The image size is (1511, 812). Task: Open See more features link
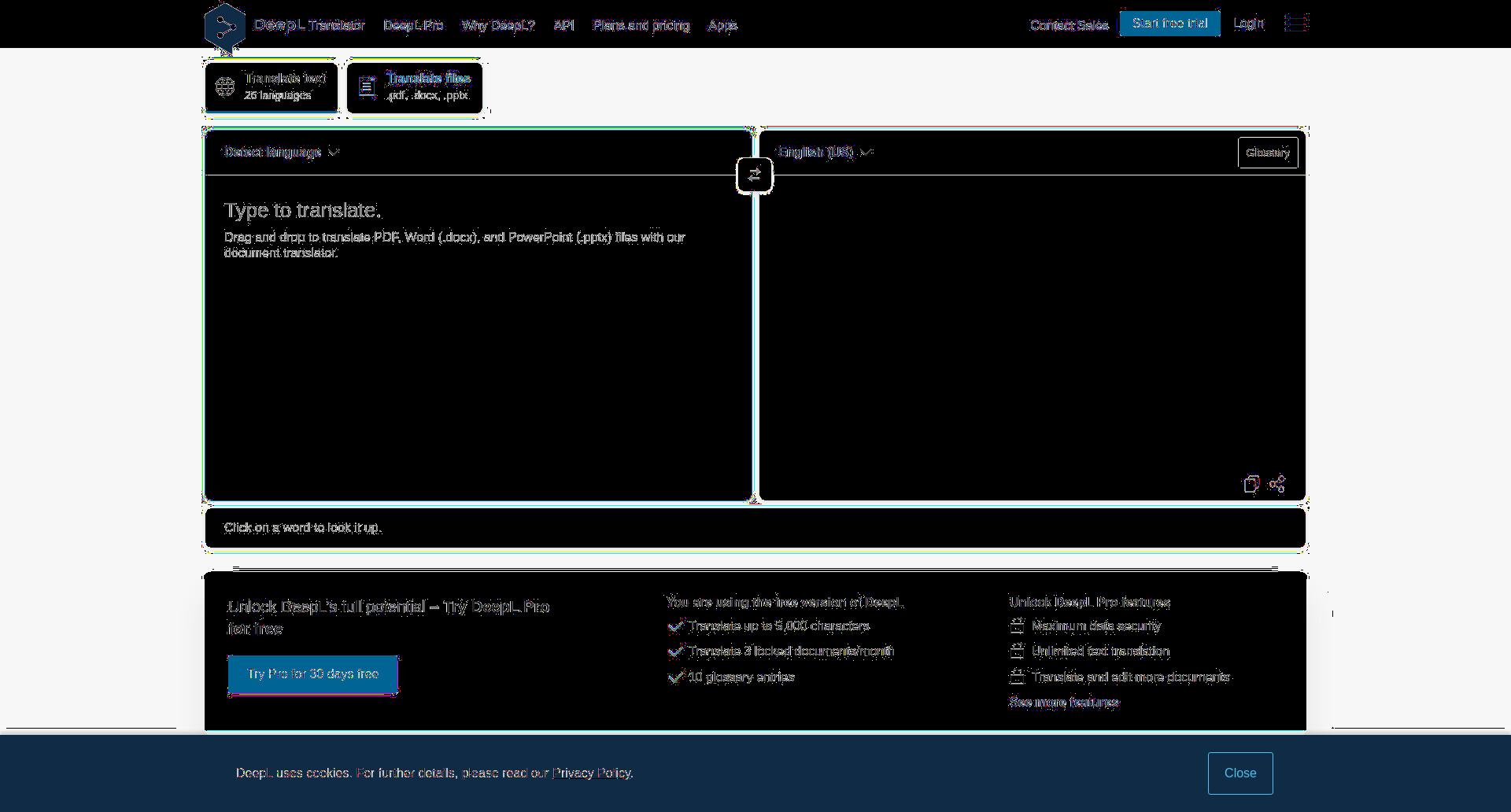click(1064, 702)
